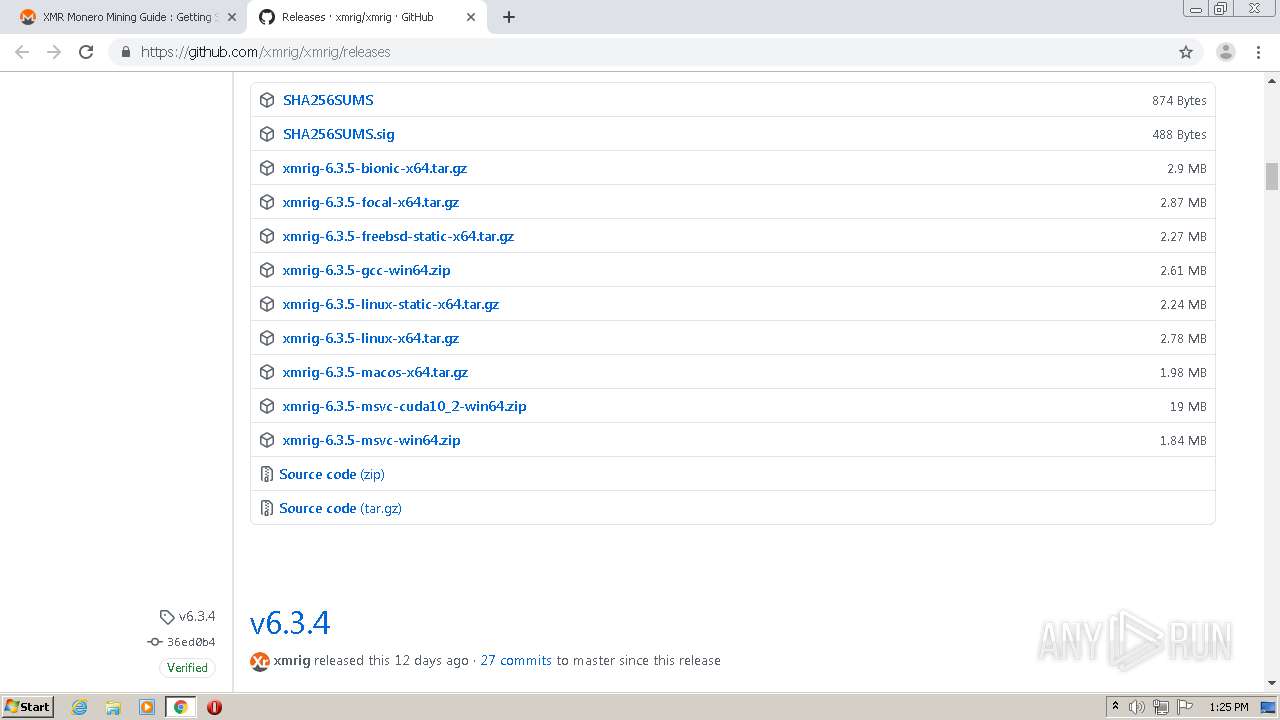Click the red shield taskbar icon
Viewport: 1280px width, 720px height.
tap(214, 707)
